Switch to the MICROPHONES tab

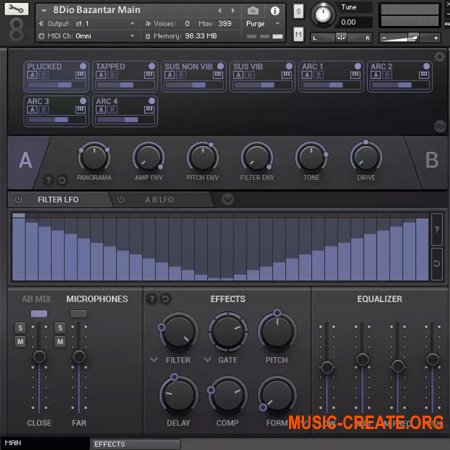(x=97, y=299)
